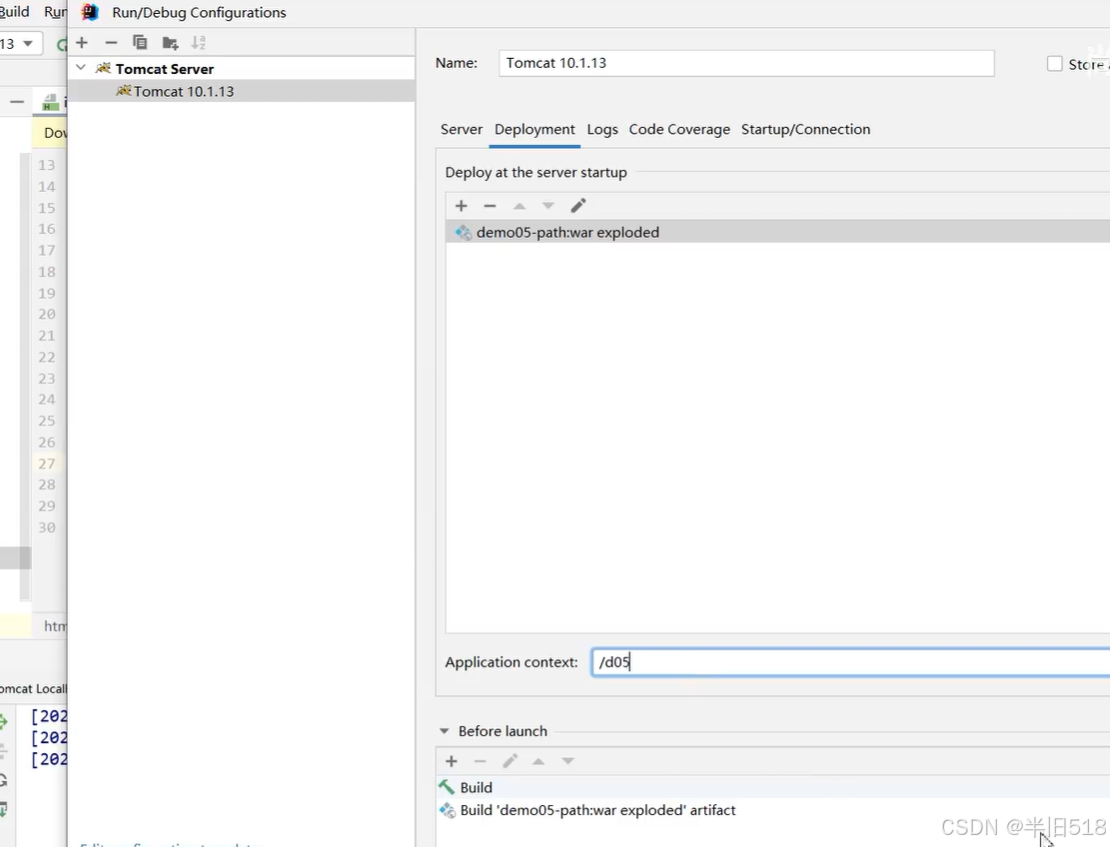Screen dimensions: 1110x847
Task: Switch to the Deployment tab
Action: (x=534, y=130)
